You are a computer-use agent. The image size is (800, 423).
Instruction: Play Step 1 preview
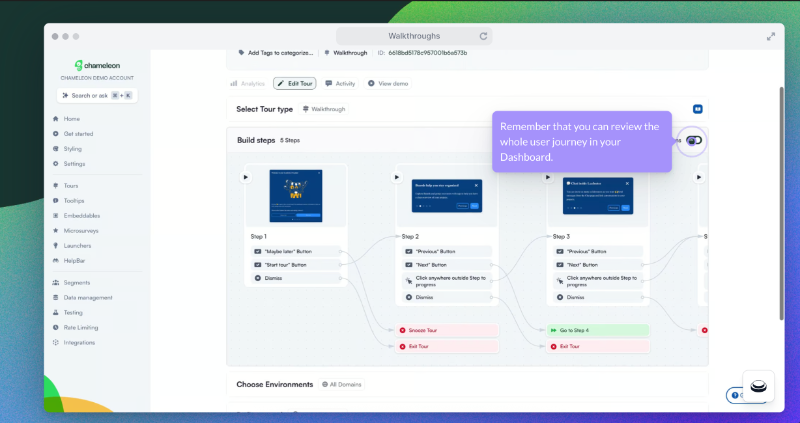pos(245,177)
